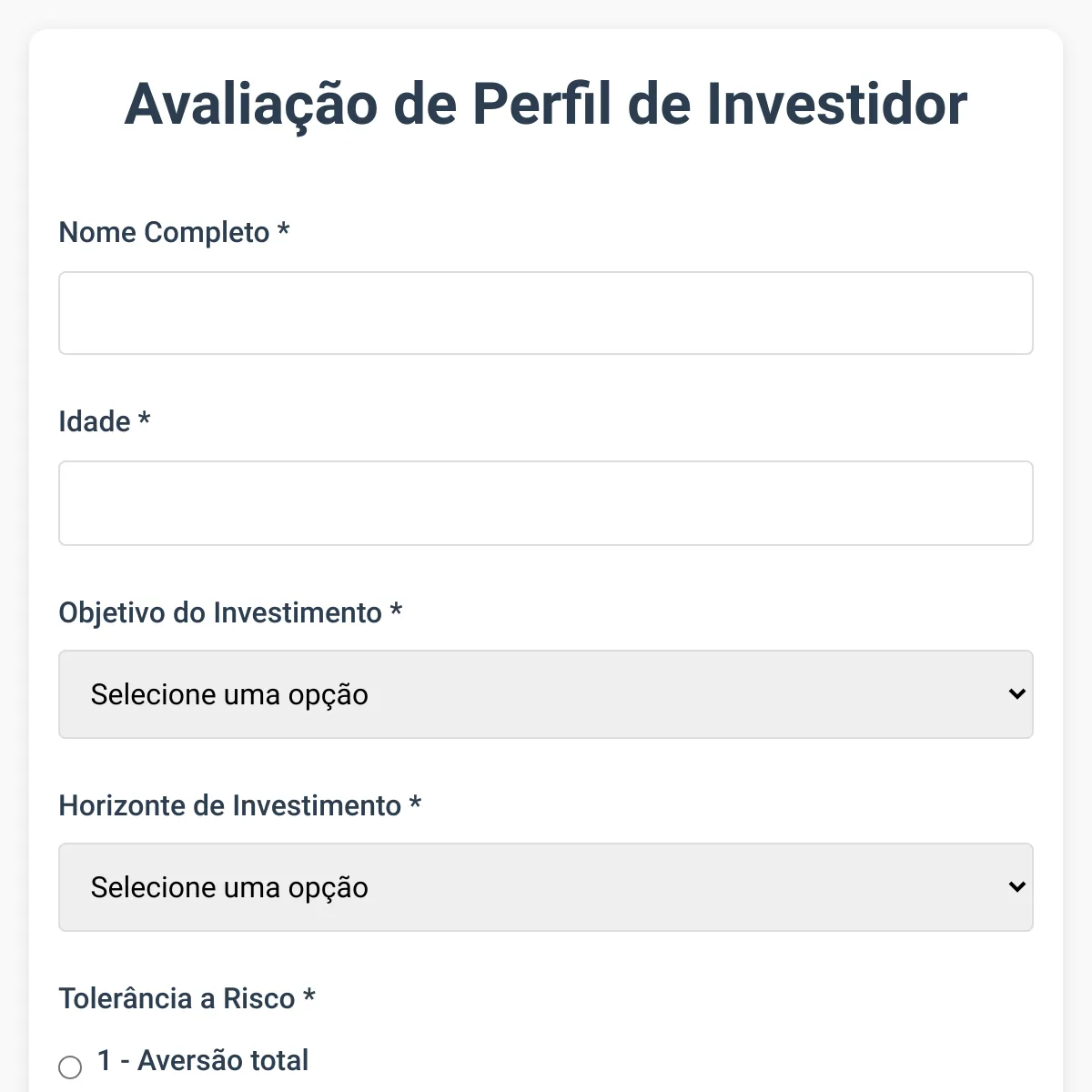Click the Avaliação de Perfil de Investidor title
The height and width of the screenshot is (1092, 1092).
546,103
